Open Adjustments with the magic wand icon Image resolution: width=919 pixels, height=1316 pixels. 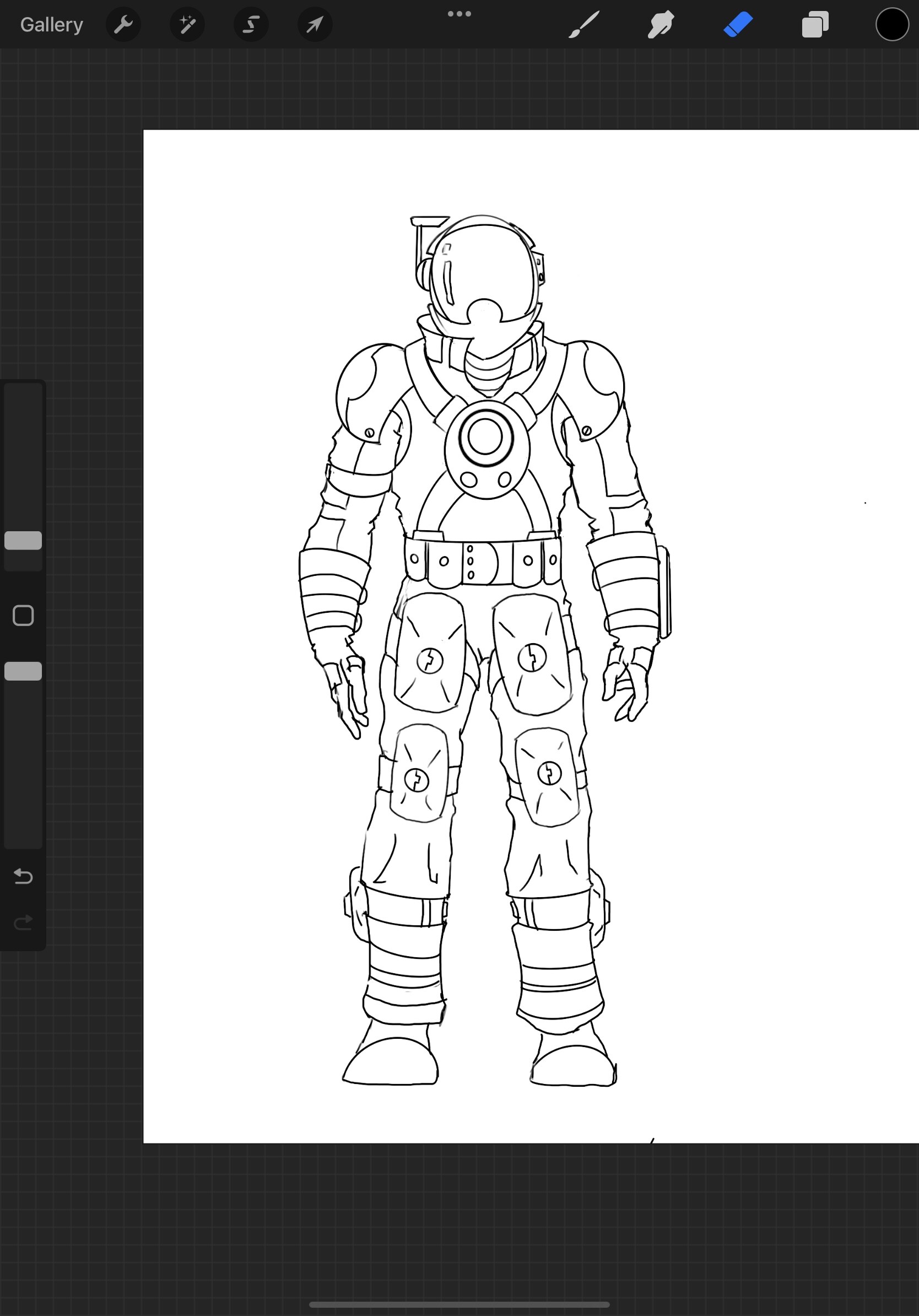click(187, 24)
